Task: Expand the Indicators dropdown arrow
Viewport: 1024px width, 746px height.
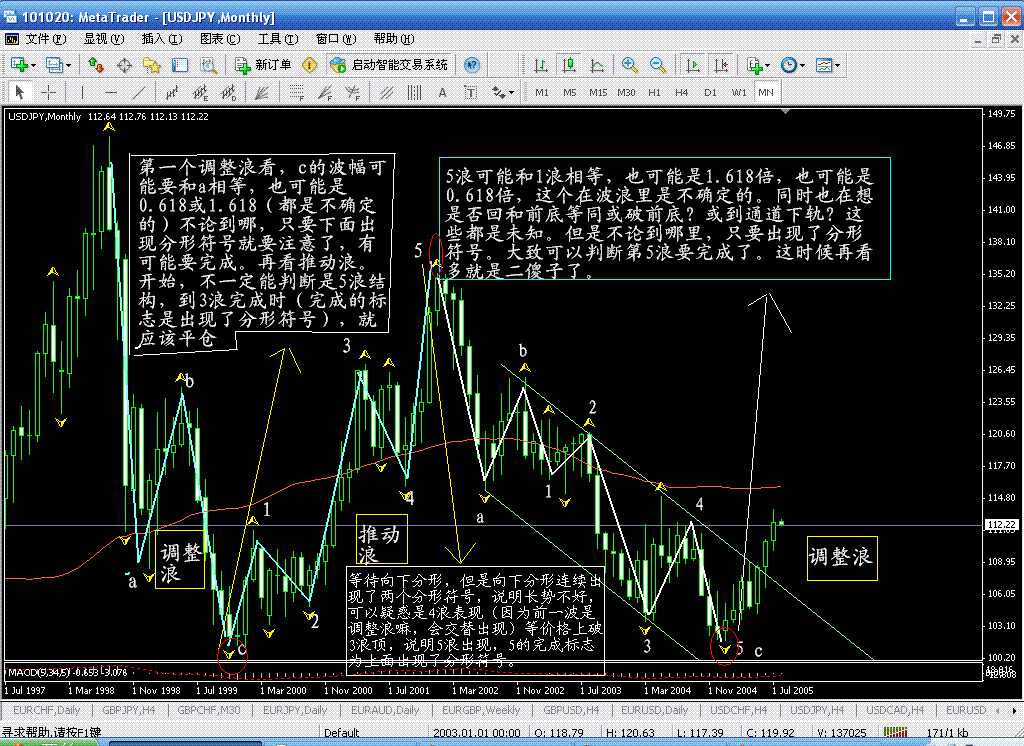Action: pos(767,65)
